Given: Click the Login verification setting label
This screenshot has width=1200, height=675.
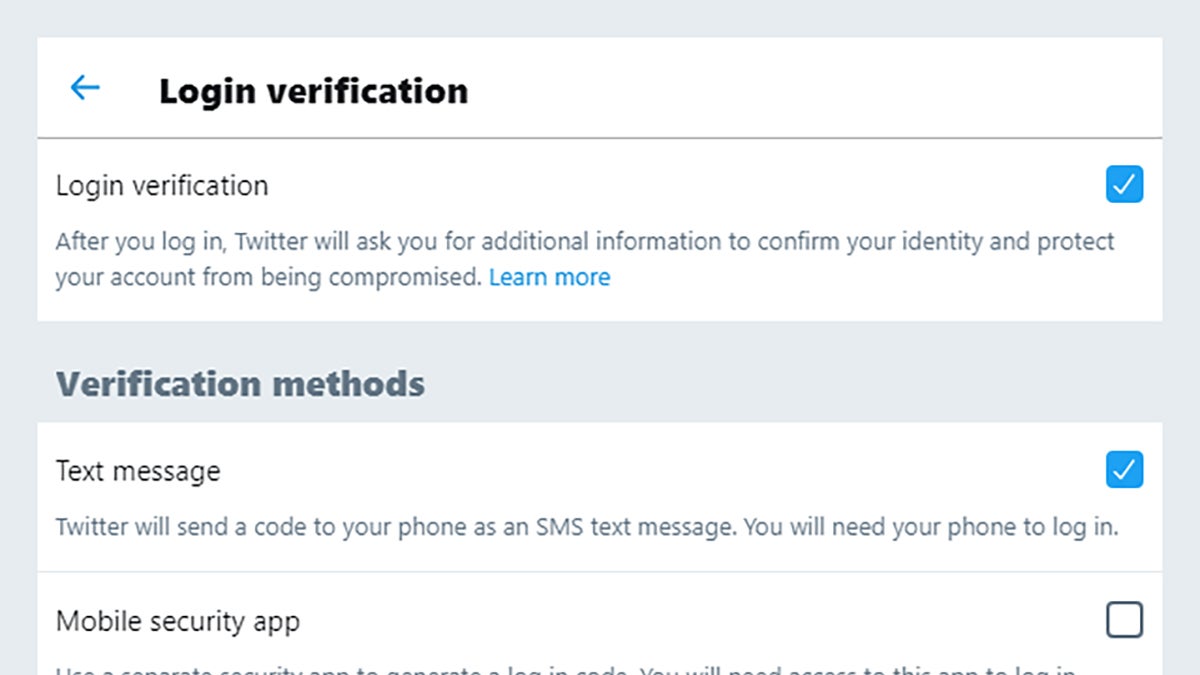Looking at the screenshot, I should [162, 186].
